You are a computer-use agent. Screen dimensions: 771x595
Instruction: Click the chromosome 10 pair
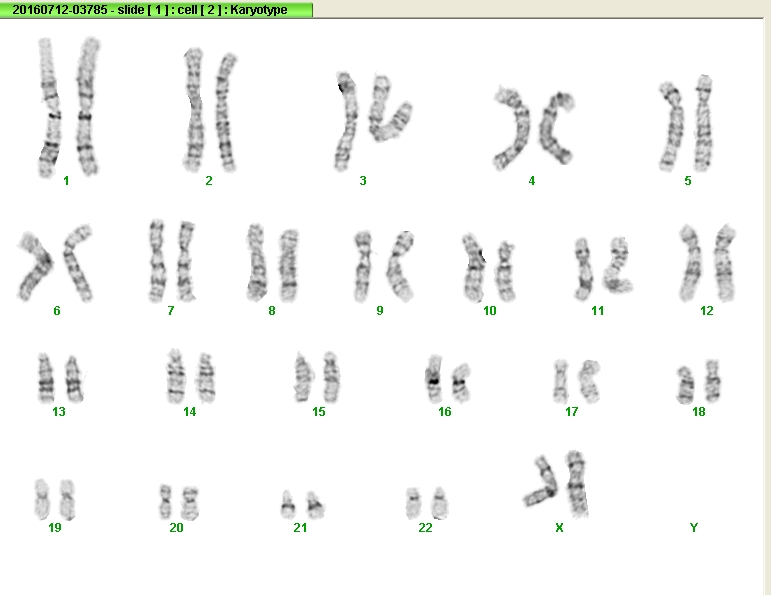(x=489, y=267)
